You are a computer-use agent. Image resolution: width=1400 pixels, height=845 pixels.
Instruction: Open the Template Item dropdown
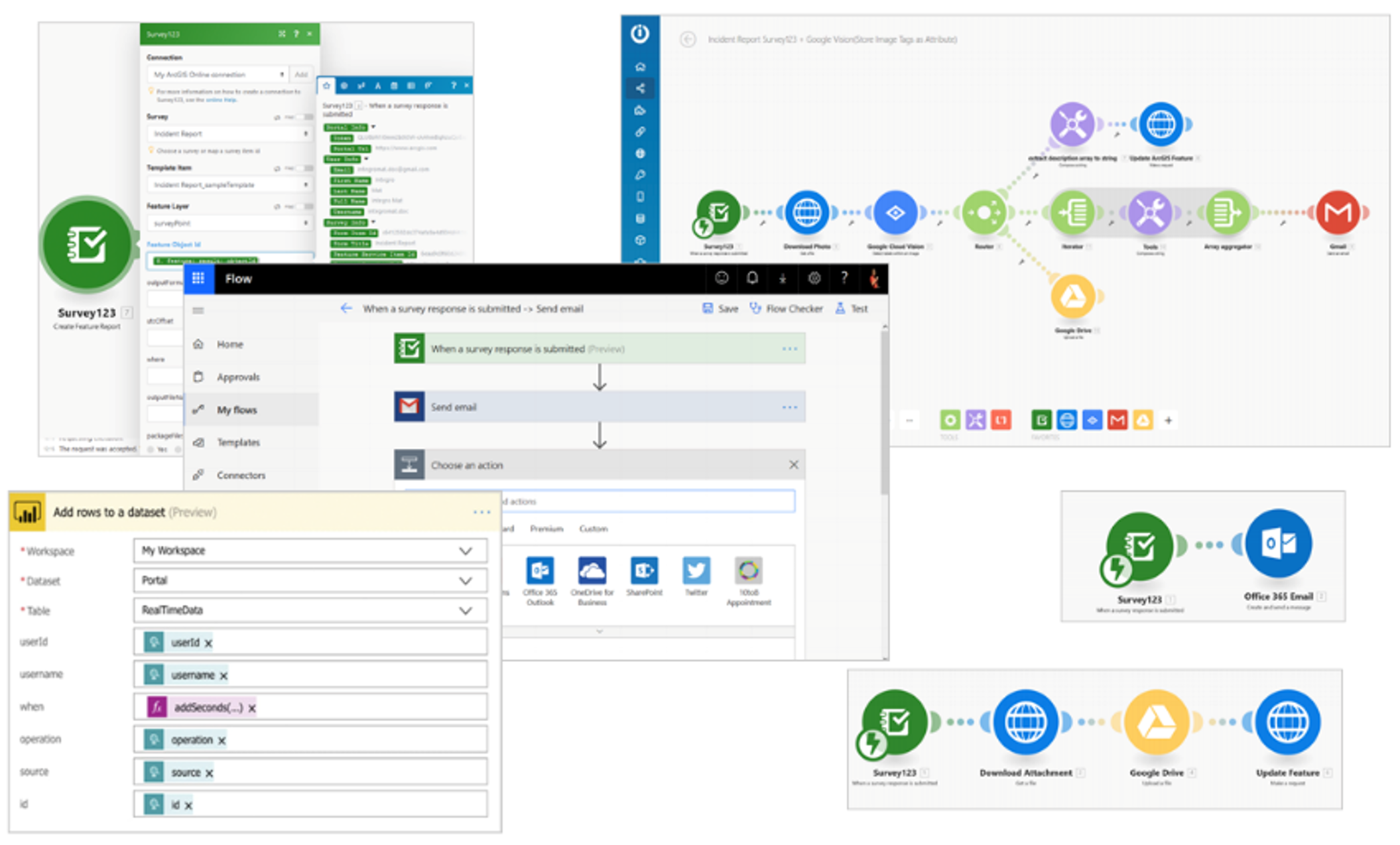click(229, 184)
